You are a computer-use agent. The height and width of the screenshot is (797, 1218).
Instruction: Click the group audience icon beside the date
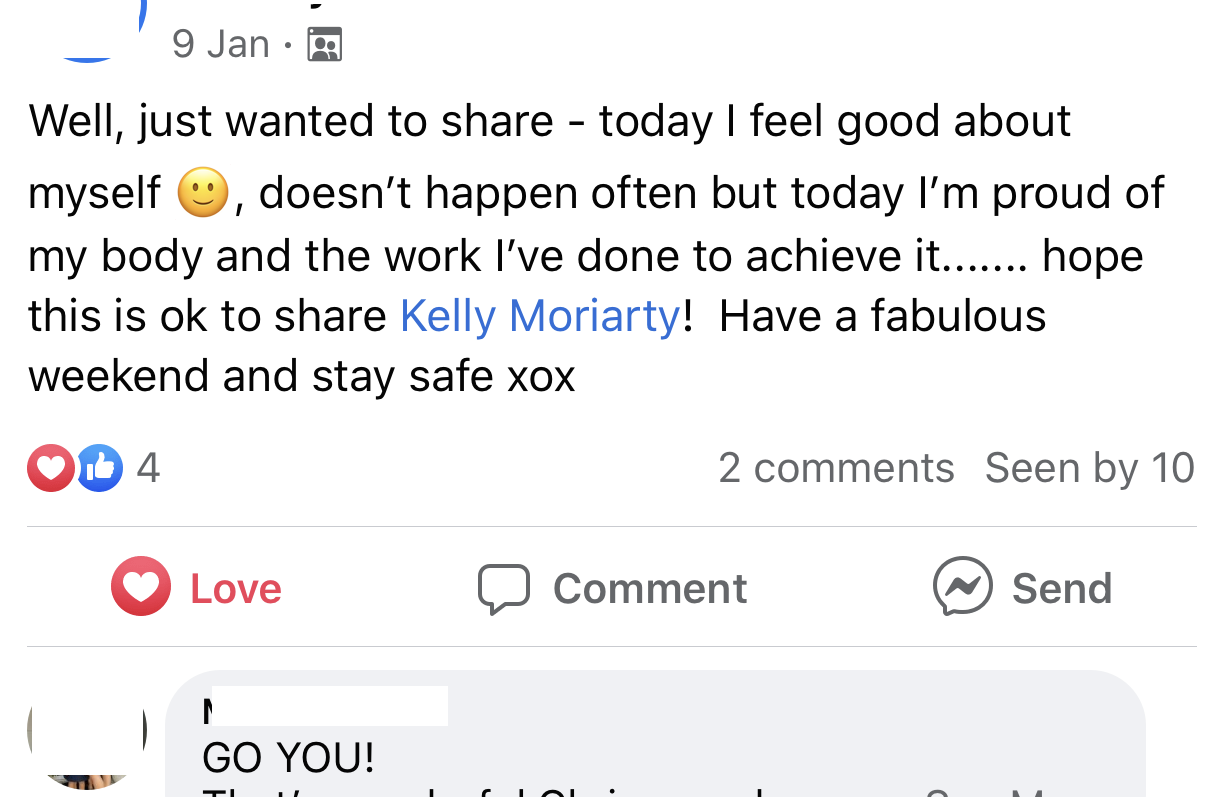[325, 45]
